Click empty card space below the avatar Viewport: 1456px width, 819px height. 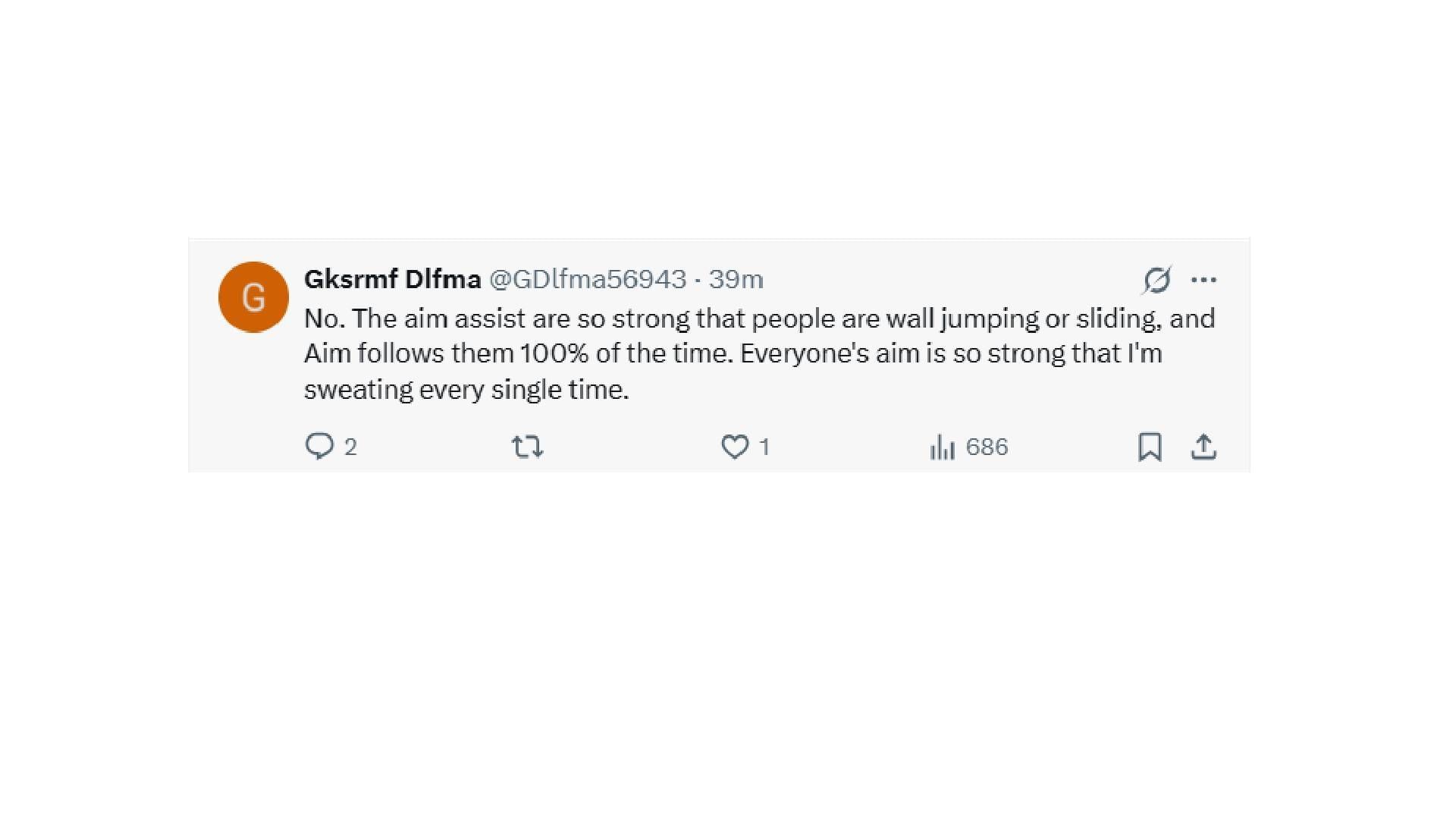click(x=253, y=394)
